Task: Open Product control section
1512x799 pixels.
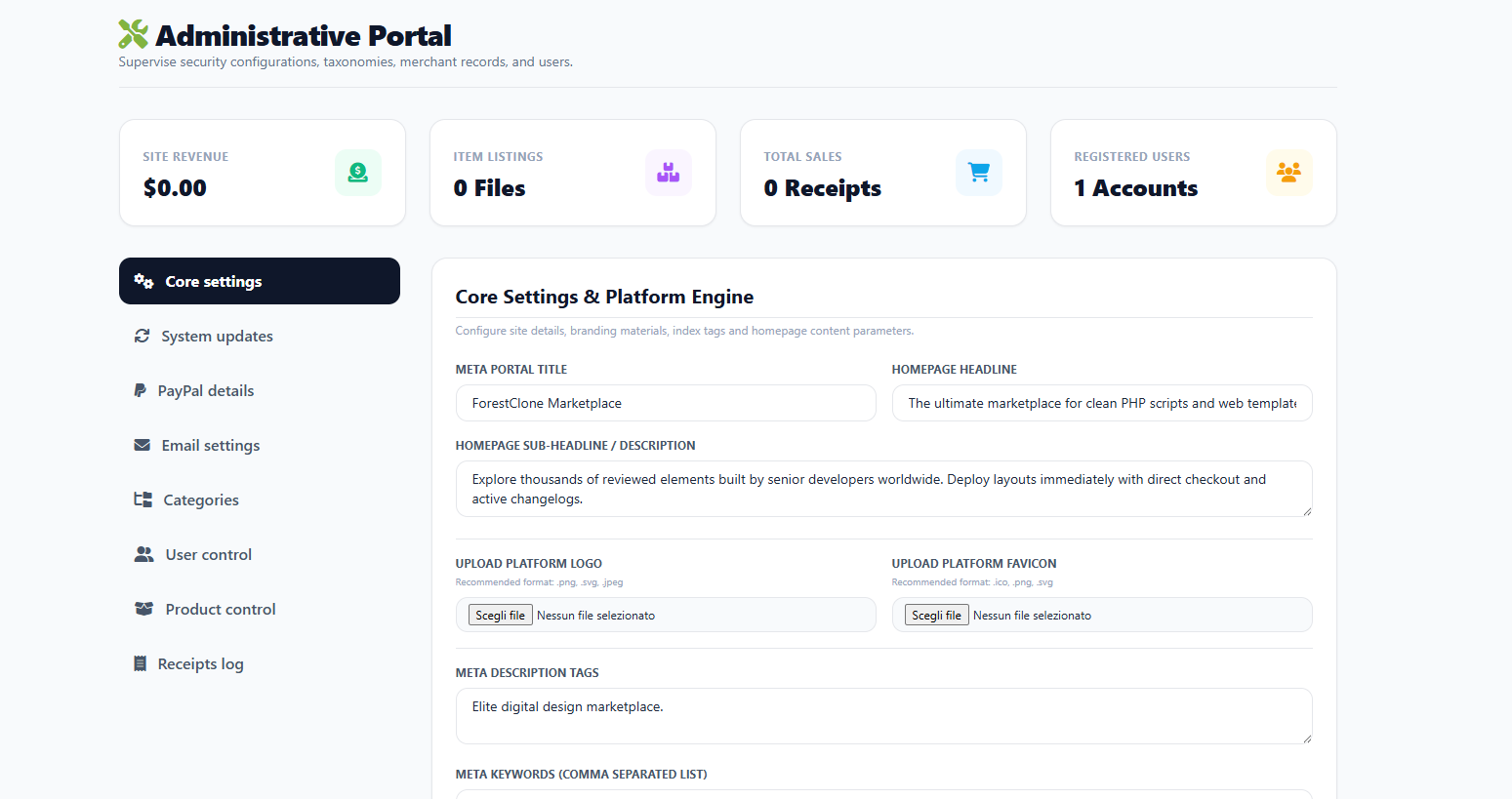Action: coord(260,609)
